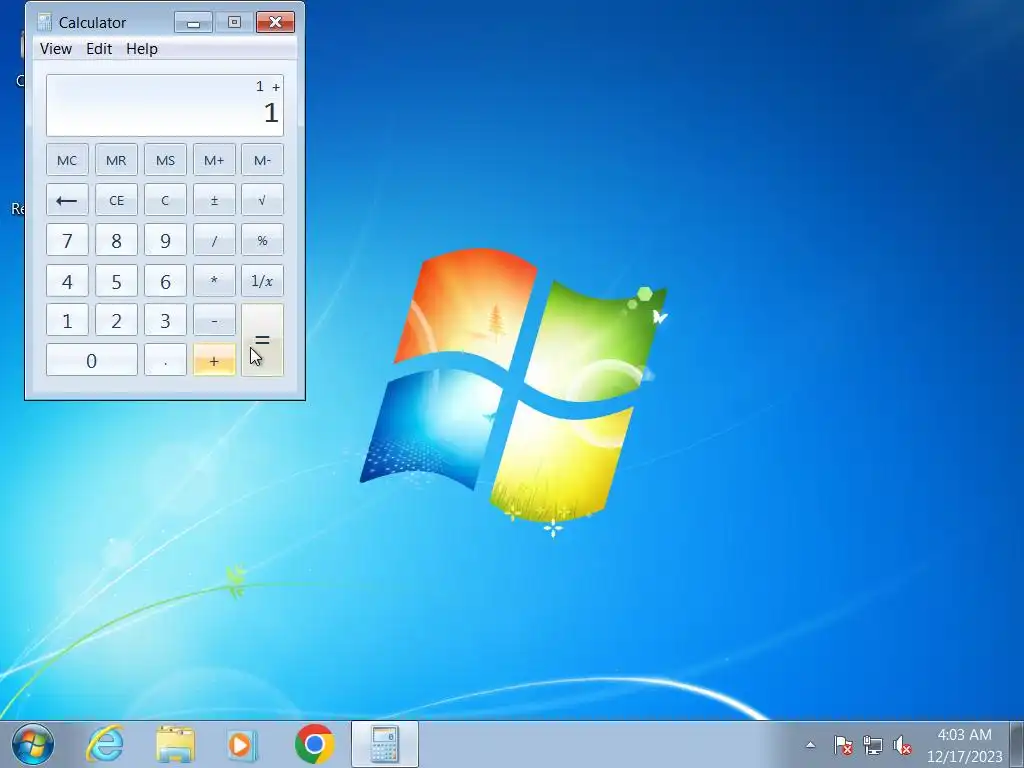Open Windows Explorer folder on taskbar
Screen dimensions: 1024x768
click(x=175, y=744)
